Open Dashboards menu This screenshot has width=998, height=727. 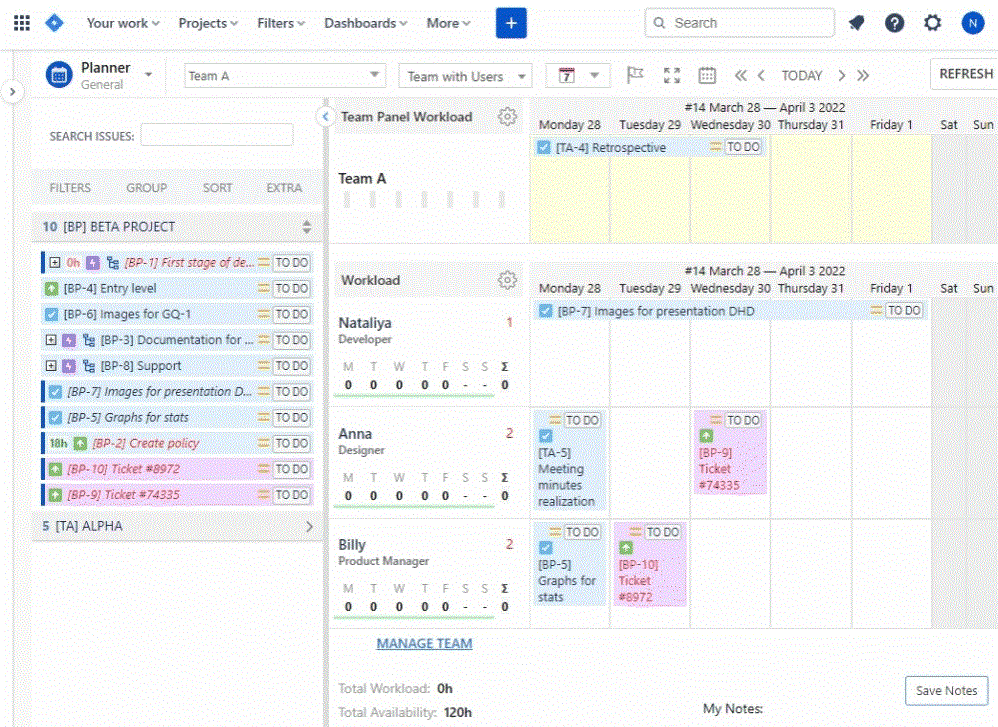tap(365, 23)
